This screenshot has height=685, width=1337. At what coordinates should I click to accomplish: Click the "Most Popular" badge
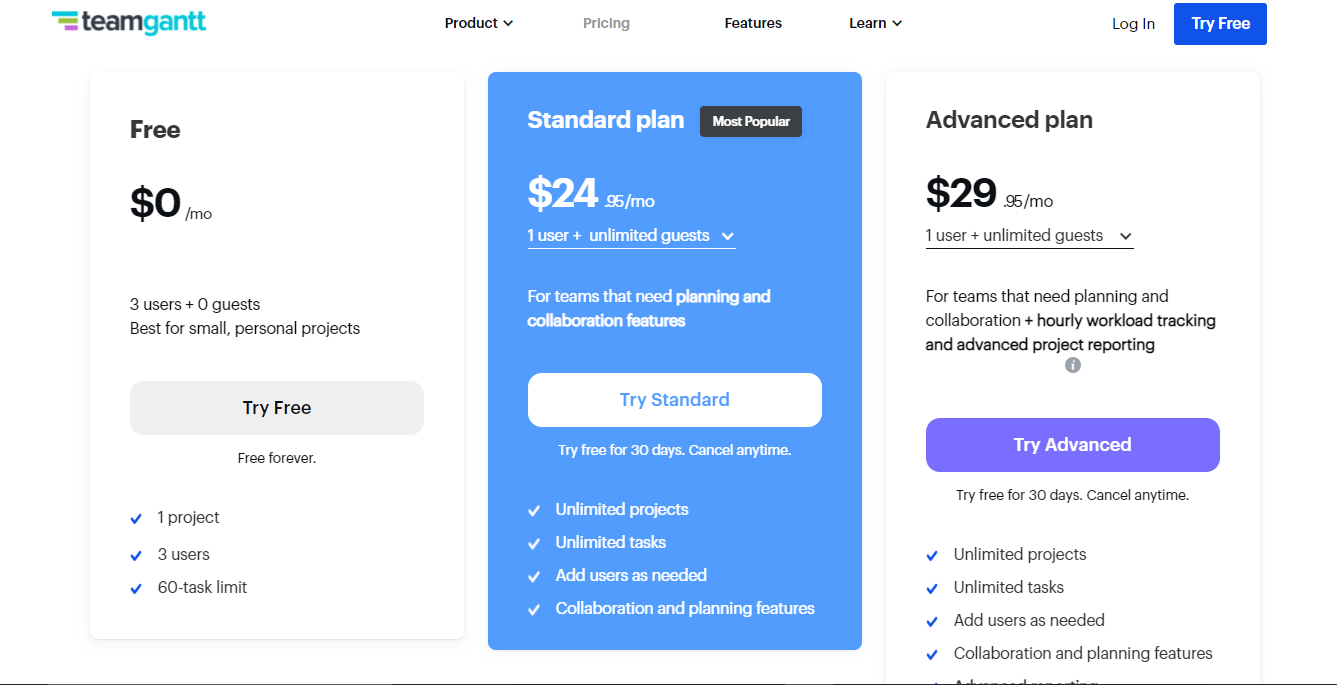pos(751,121)
